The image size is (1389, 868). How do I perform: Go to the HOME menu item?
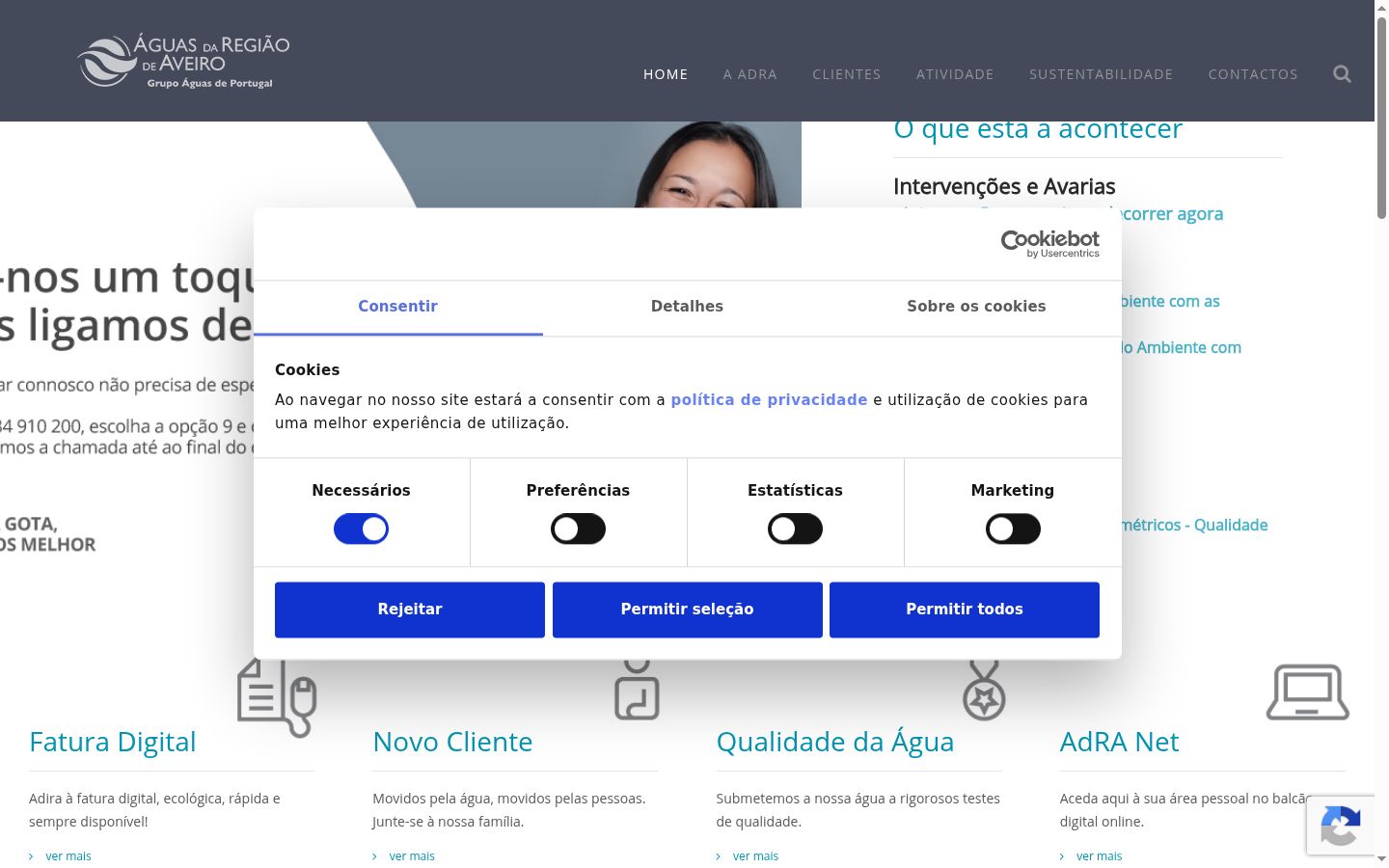[666, 74]
